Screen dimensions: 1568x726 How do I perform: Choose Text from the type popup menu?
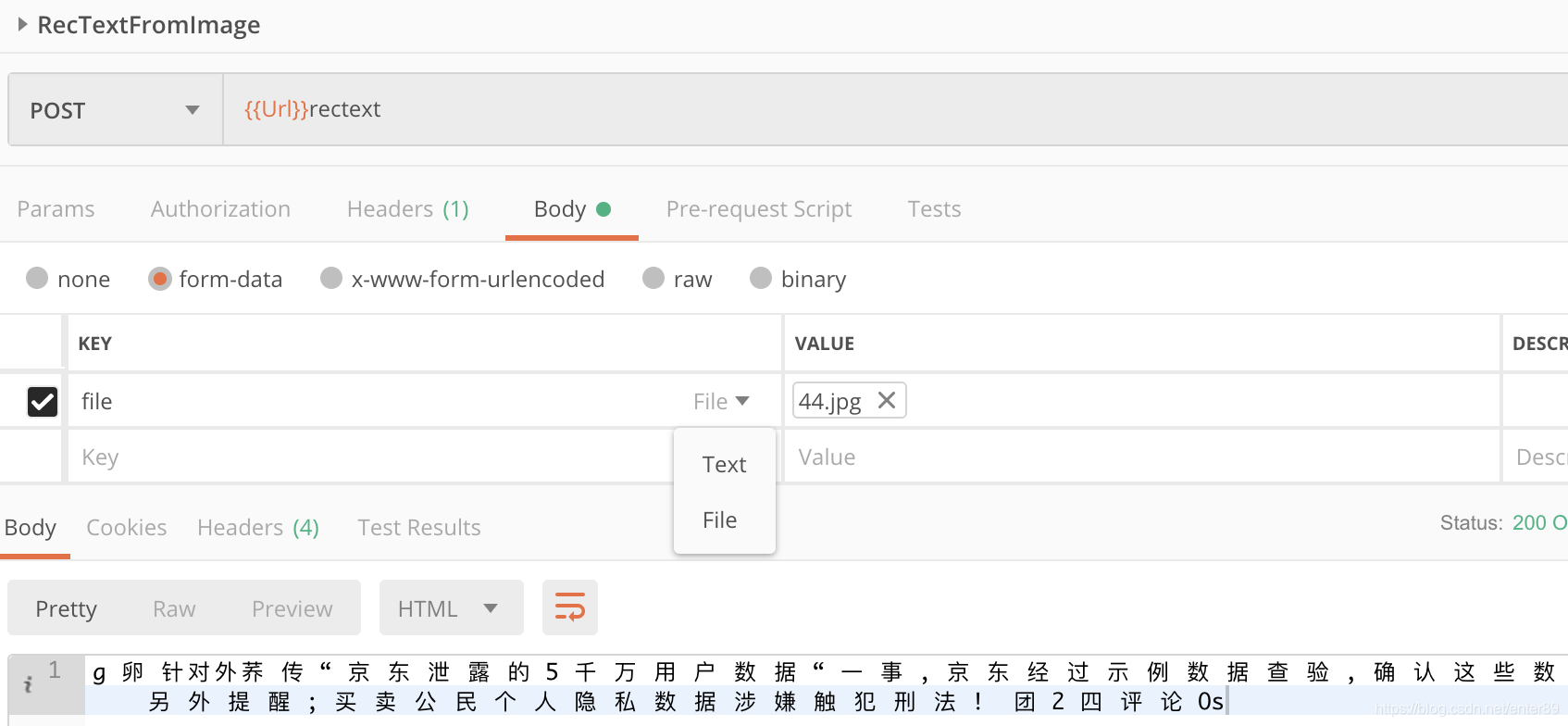(x=724, y=464)
